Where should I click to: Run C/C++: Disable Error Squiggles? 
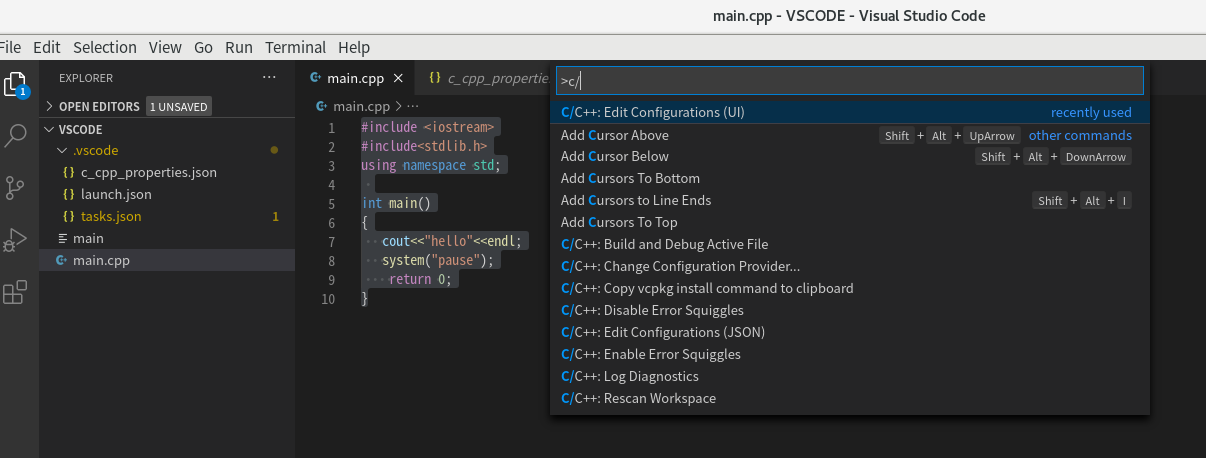tap(852, 310)
